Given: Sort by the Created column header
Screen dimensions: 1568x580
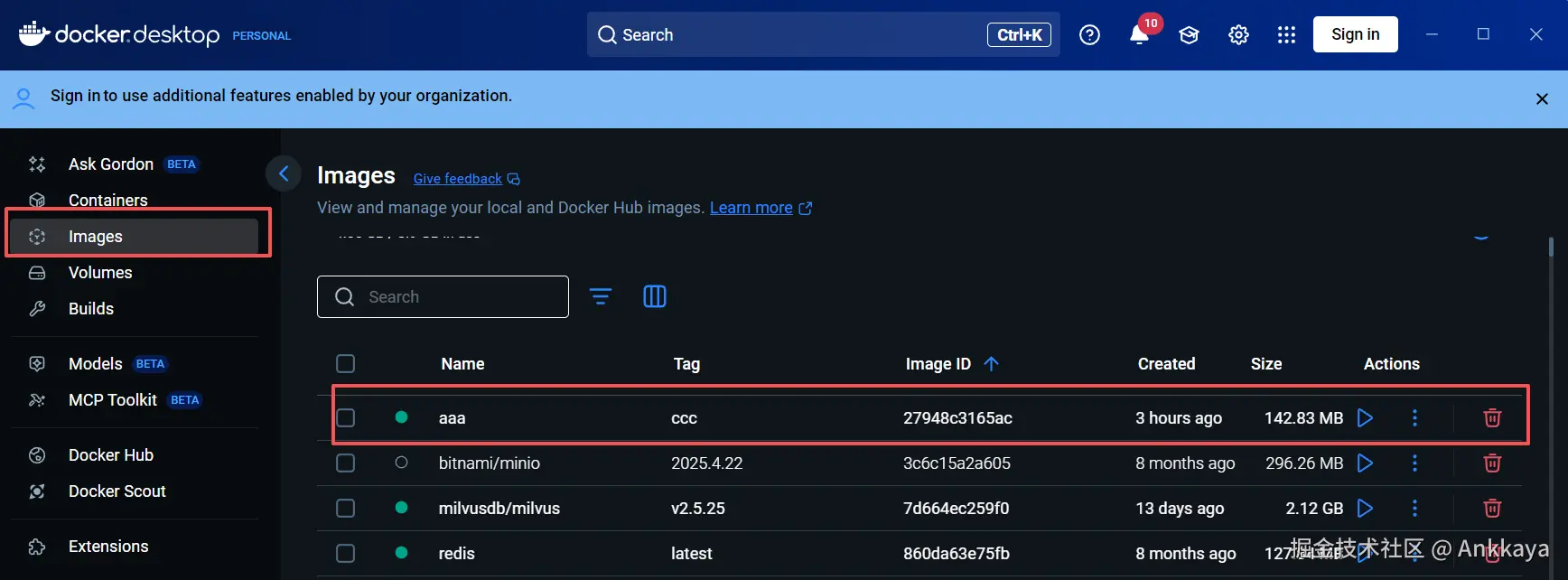Looking at the screenshot, I should [1166, 364].
